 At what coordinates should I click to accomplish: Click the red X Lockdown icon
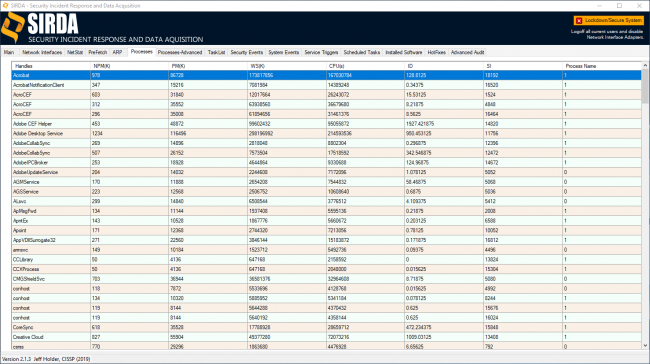click(x=579, y=21)
